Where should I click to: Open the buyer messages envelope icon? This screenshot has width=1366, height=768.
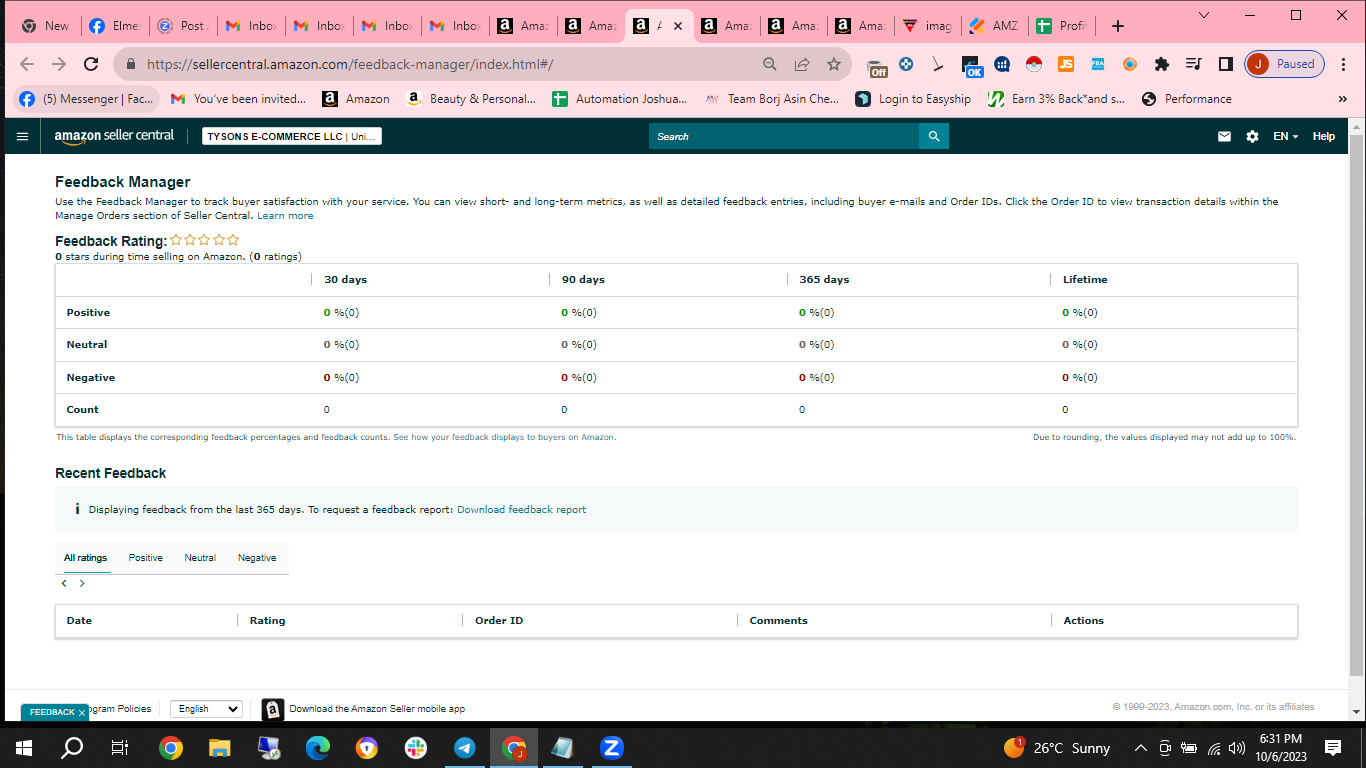(1224, 136)
